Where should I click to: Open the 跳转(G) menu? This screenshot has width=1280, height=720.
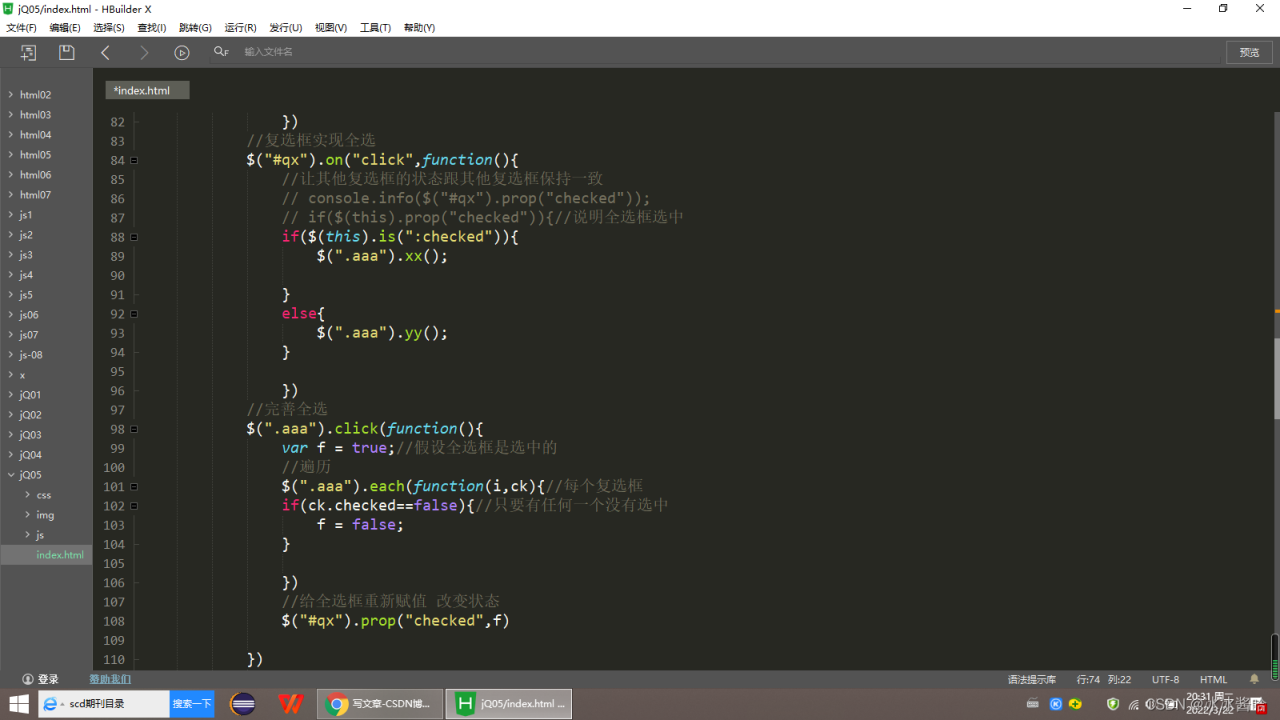point(195,28)
